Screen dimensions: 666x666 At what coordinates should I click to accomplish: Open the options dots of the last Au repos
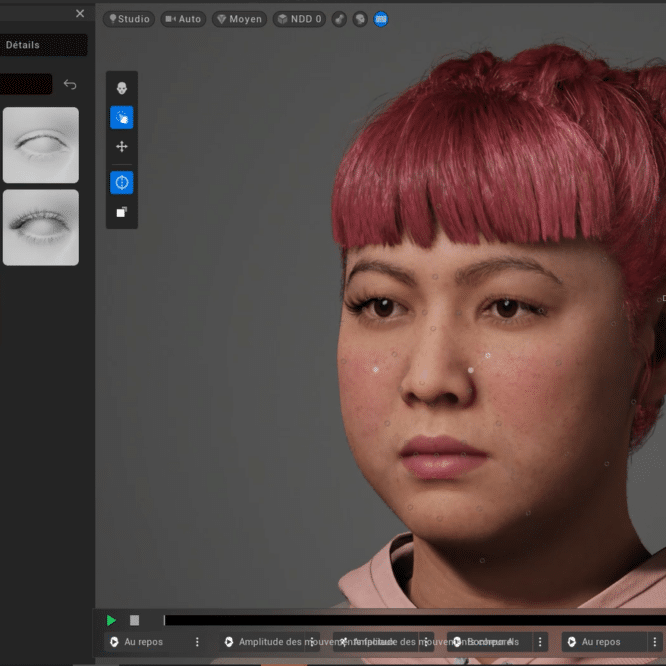point(655,642)
